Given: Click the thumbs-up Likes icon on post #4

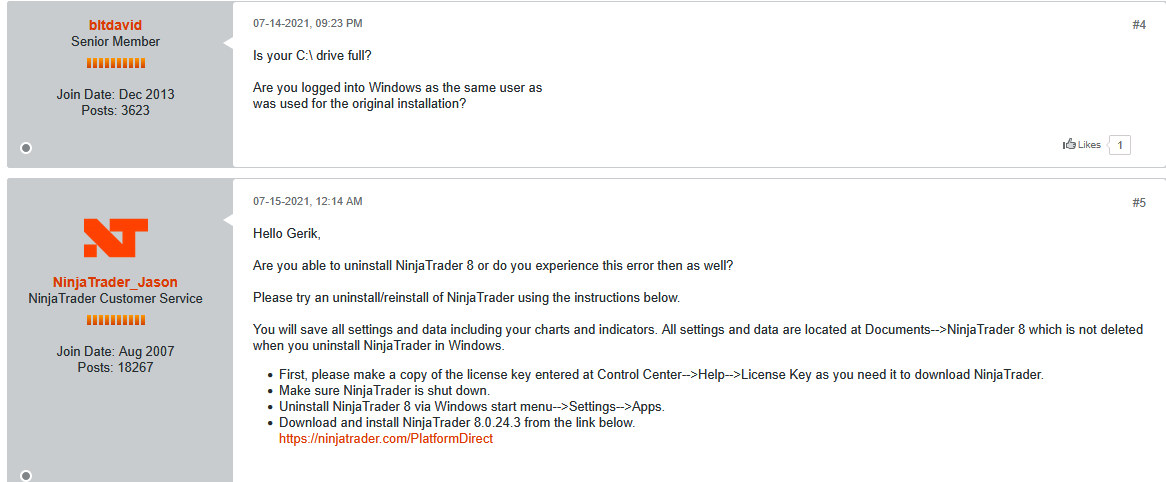Looking at the screenshot, I should coord(1069,145).
